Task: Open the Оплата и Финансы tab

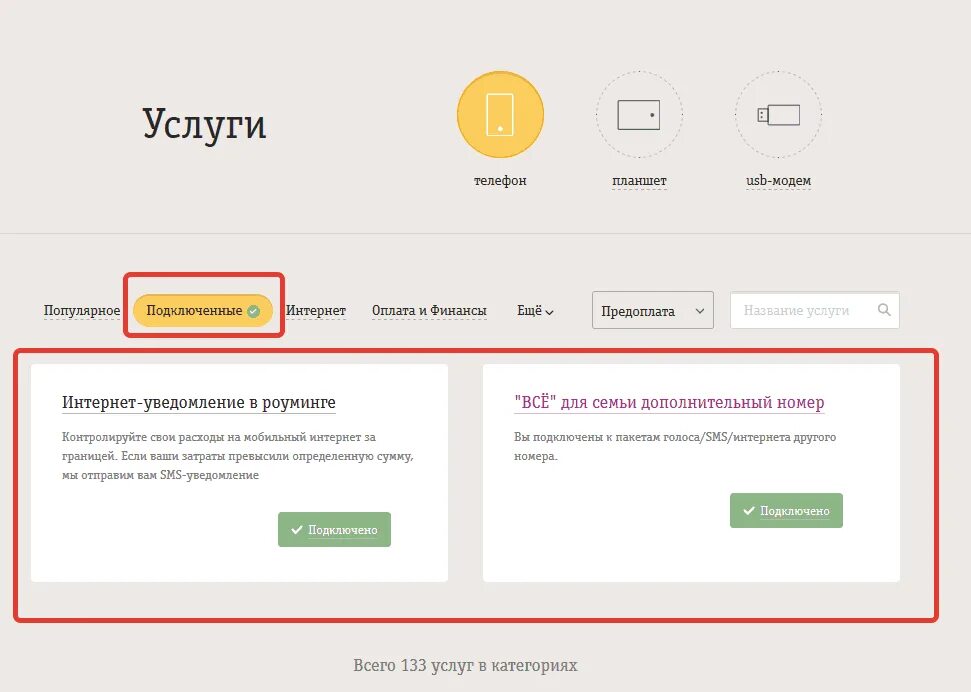Action: (x=429, y=310)
